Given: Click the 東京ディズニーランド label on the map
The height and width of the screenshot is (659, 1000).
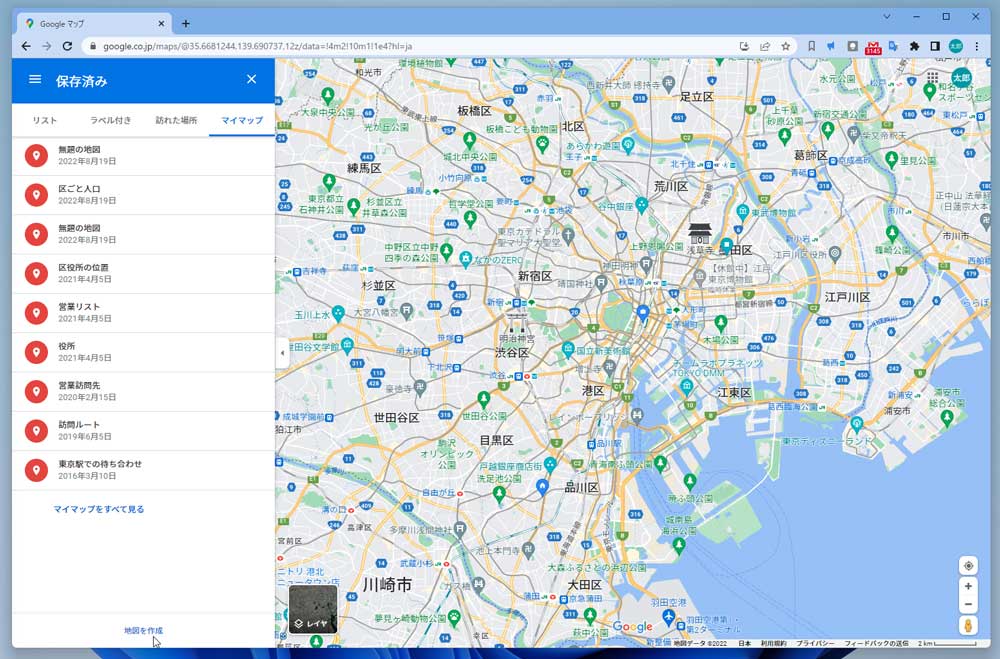Looking at the screenshot, I should tap(827, 441).
